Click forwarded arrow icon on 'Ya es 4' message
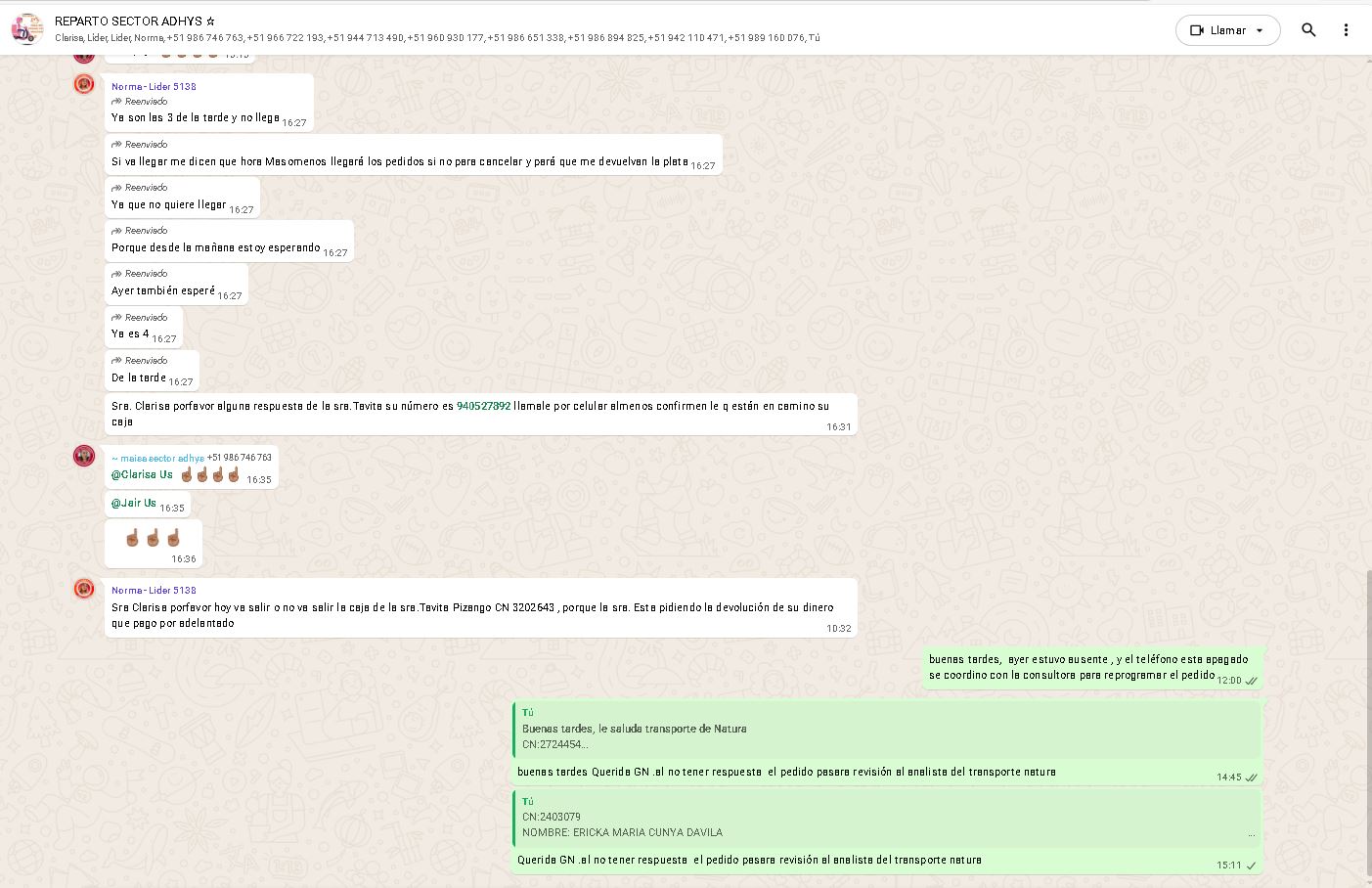The width and height of the screenshot is (1372, 888). tap(116, 317)
